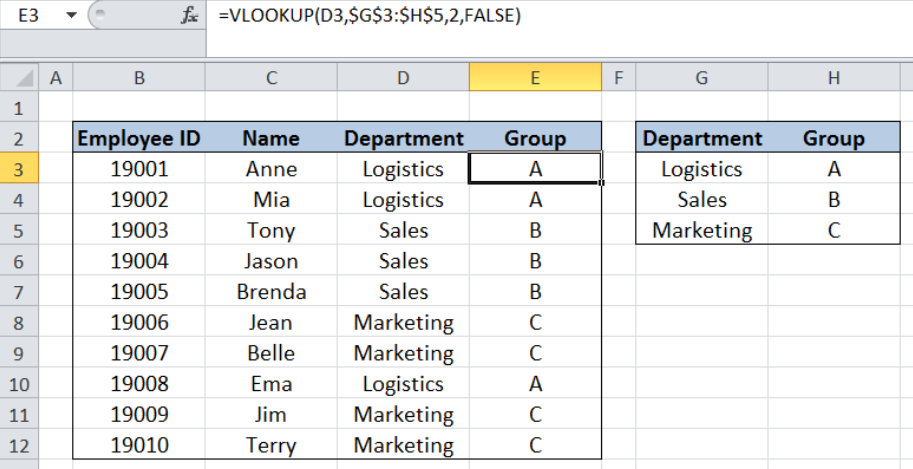Click the fx insert function icon
The image size is (913, 469).
pyautogui.click(x=189, y=15)
